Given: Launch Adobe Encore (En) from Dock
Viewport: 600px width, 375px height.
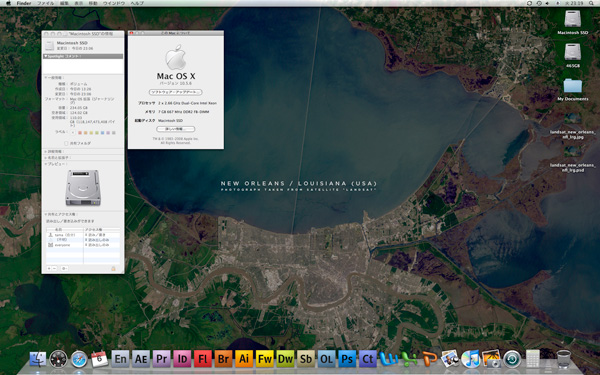Looking at the screenshot, I should coord(120,359).
